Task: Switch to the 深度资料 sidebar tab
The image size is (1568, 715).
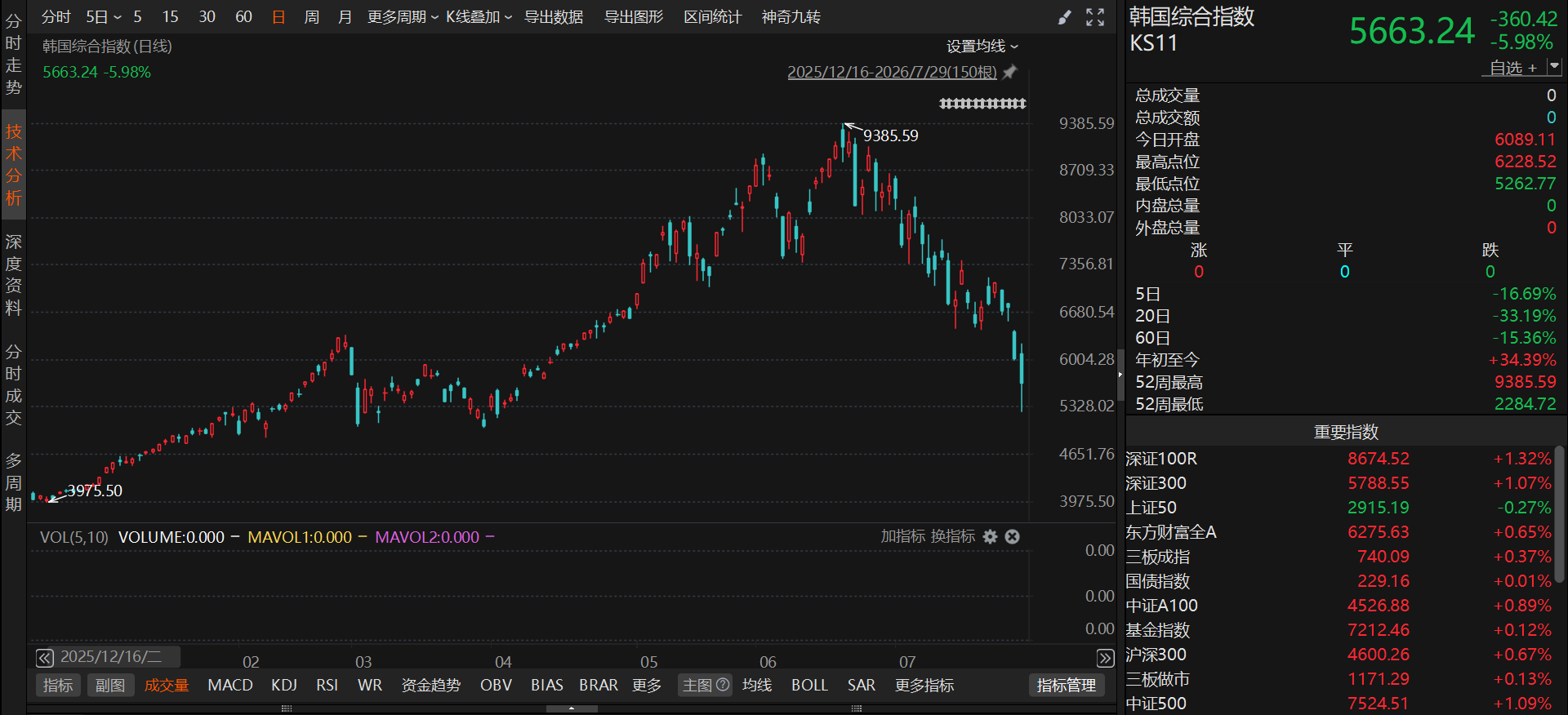Action: click(x=14, y=275)
